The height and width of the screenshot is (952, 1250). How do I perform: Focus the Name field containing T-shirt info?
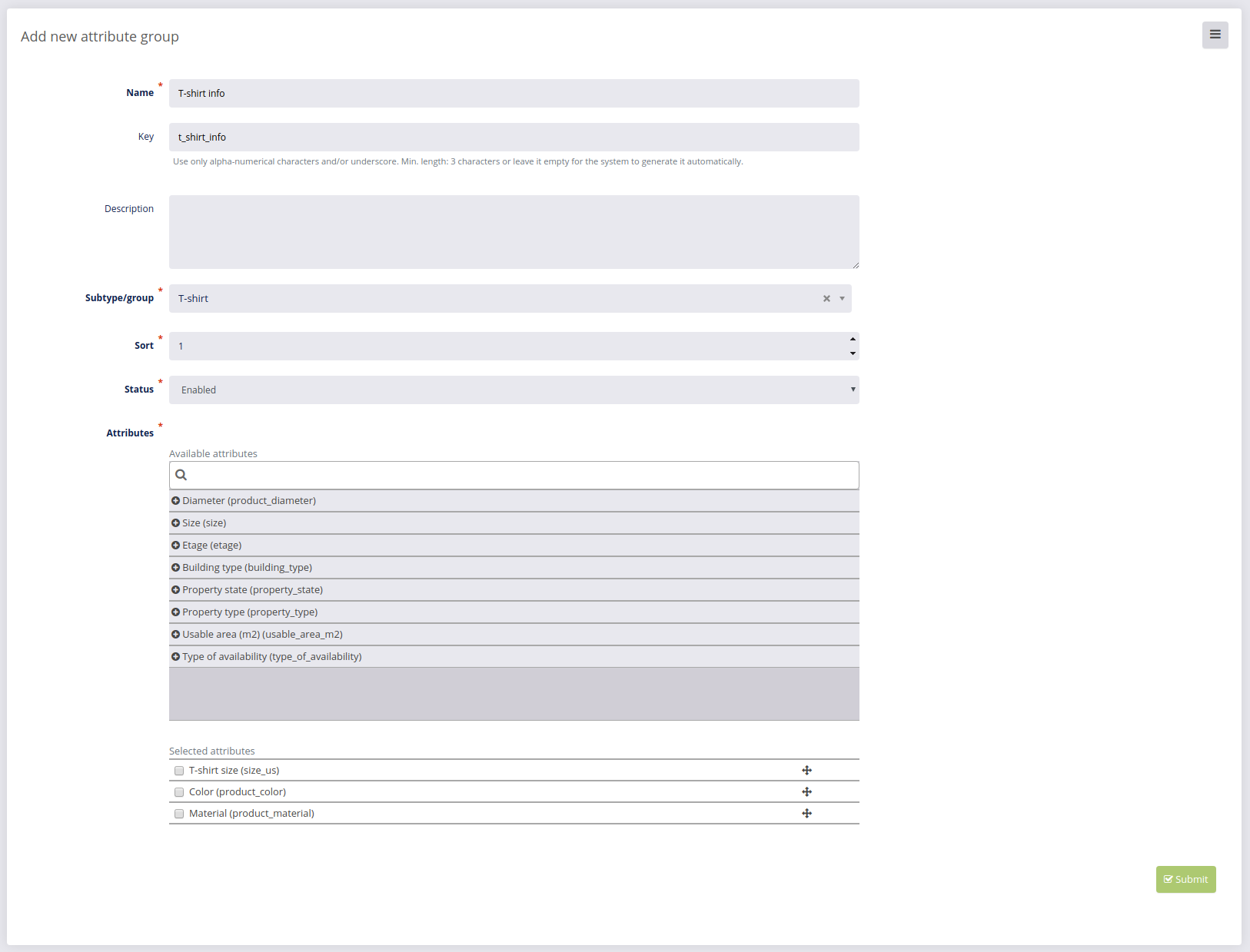514,93
